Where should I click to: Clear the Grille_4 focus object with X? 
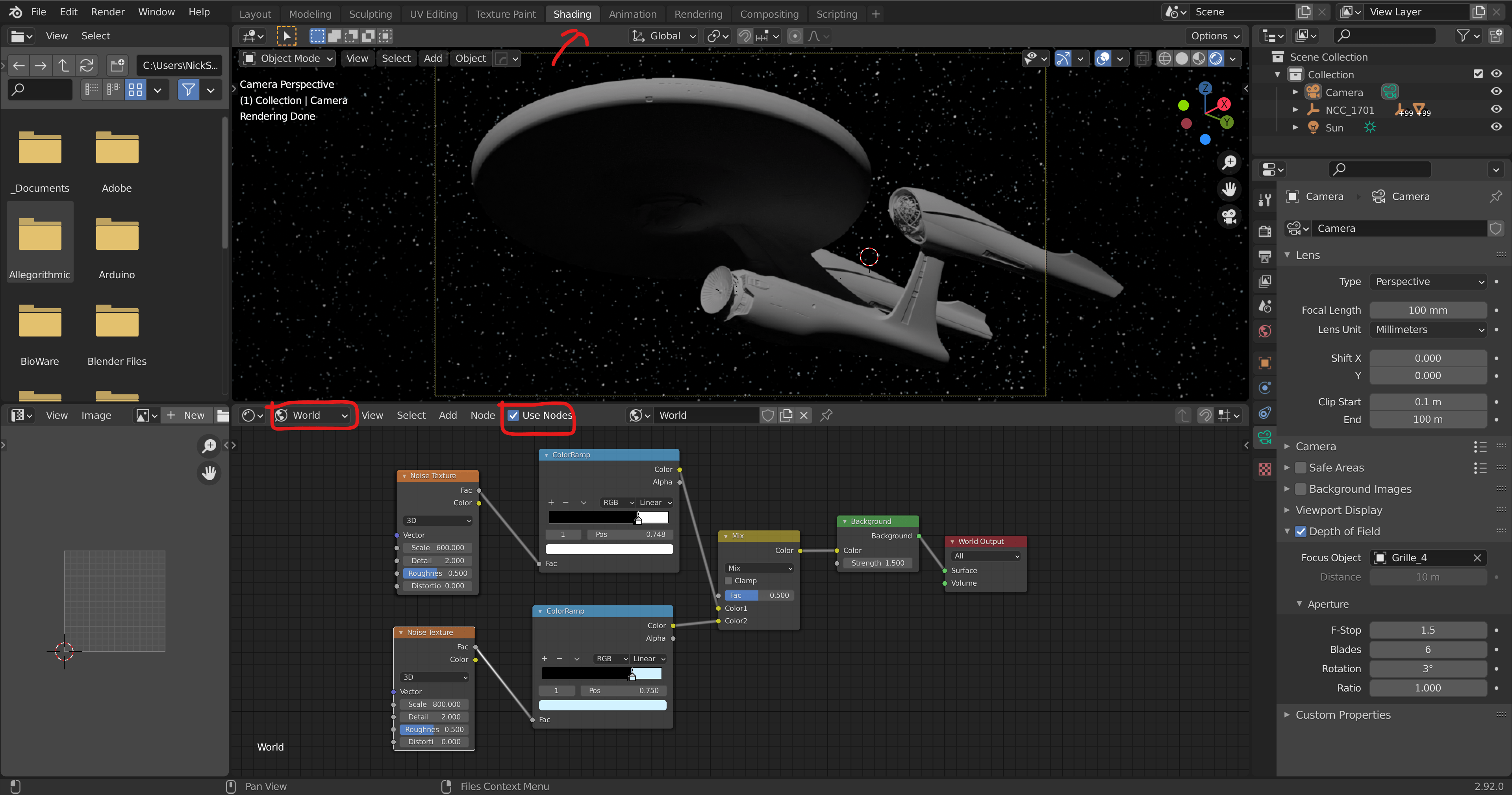(1478, 557)
